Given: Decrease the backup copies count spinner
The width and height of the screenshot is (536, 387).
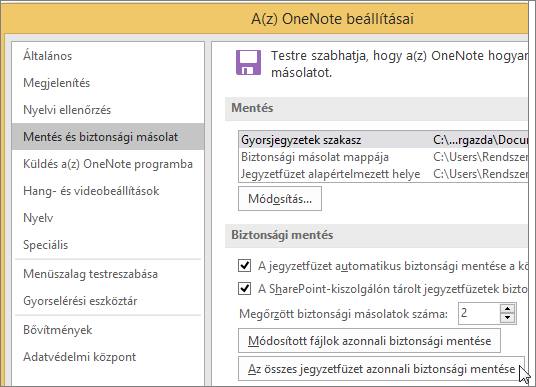Looking at the screenshot, I should [x=508, y=318].
